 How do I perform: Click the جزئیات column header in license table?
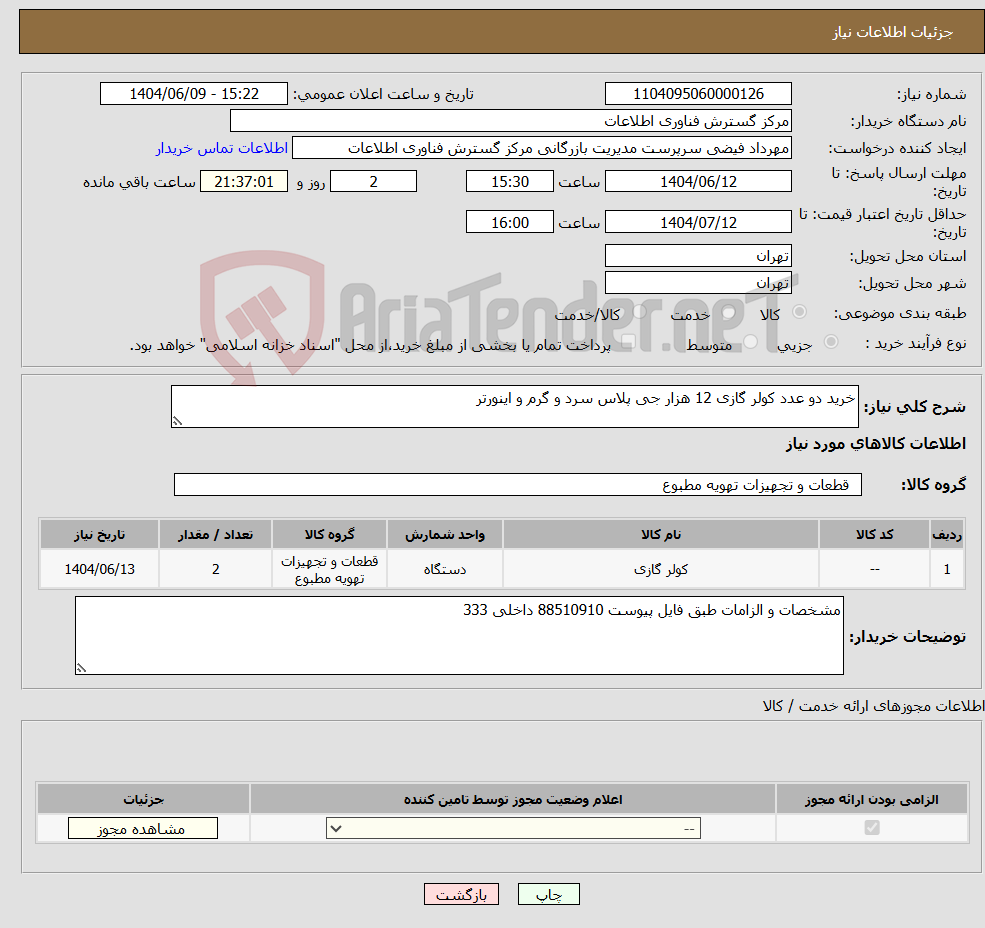pyautogui.click(x=143, y=799)
